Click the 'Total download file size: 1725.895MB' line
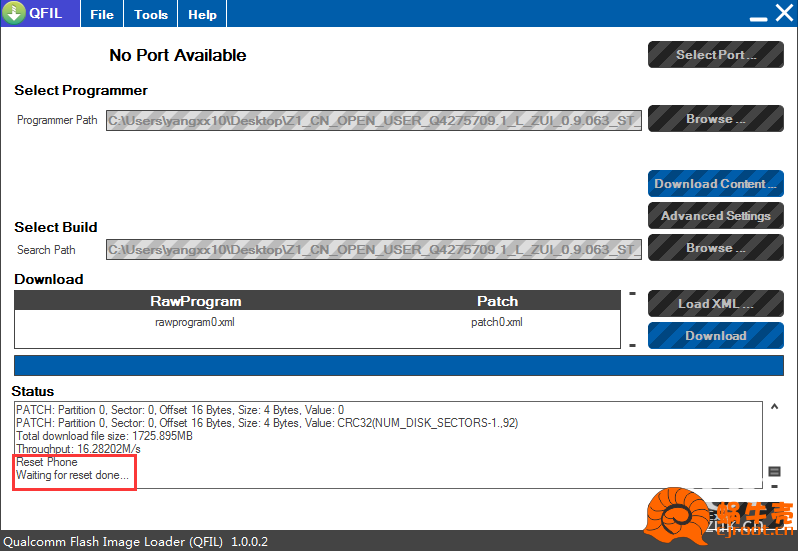798x551 pixels. tap(104, 436)
